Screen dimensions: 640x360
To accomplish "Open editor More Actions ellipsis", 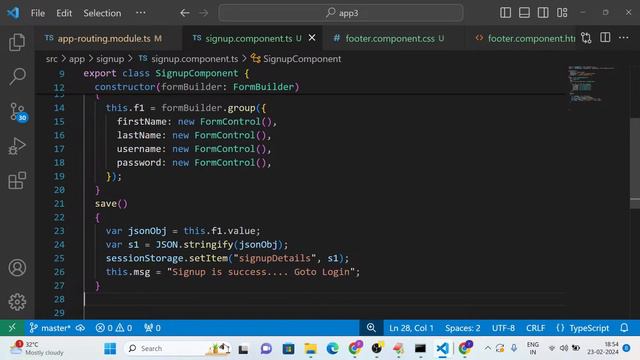I will (624, 38).
